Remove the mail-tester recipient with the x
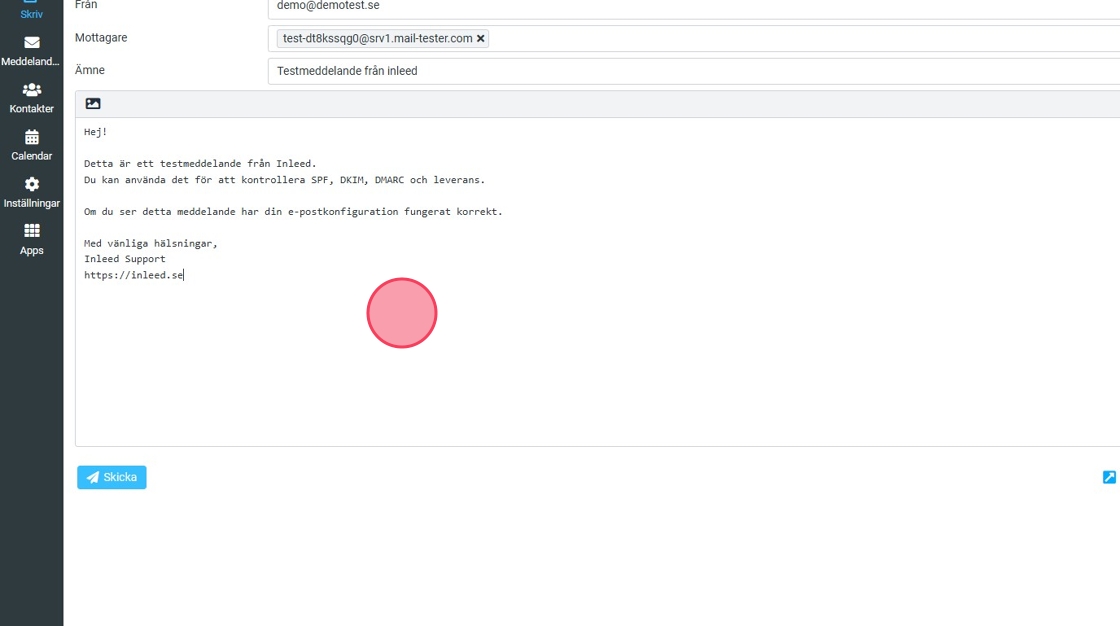Image resolution: width=1120 pixels, height=626 pixels. coord(481,39)
